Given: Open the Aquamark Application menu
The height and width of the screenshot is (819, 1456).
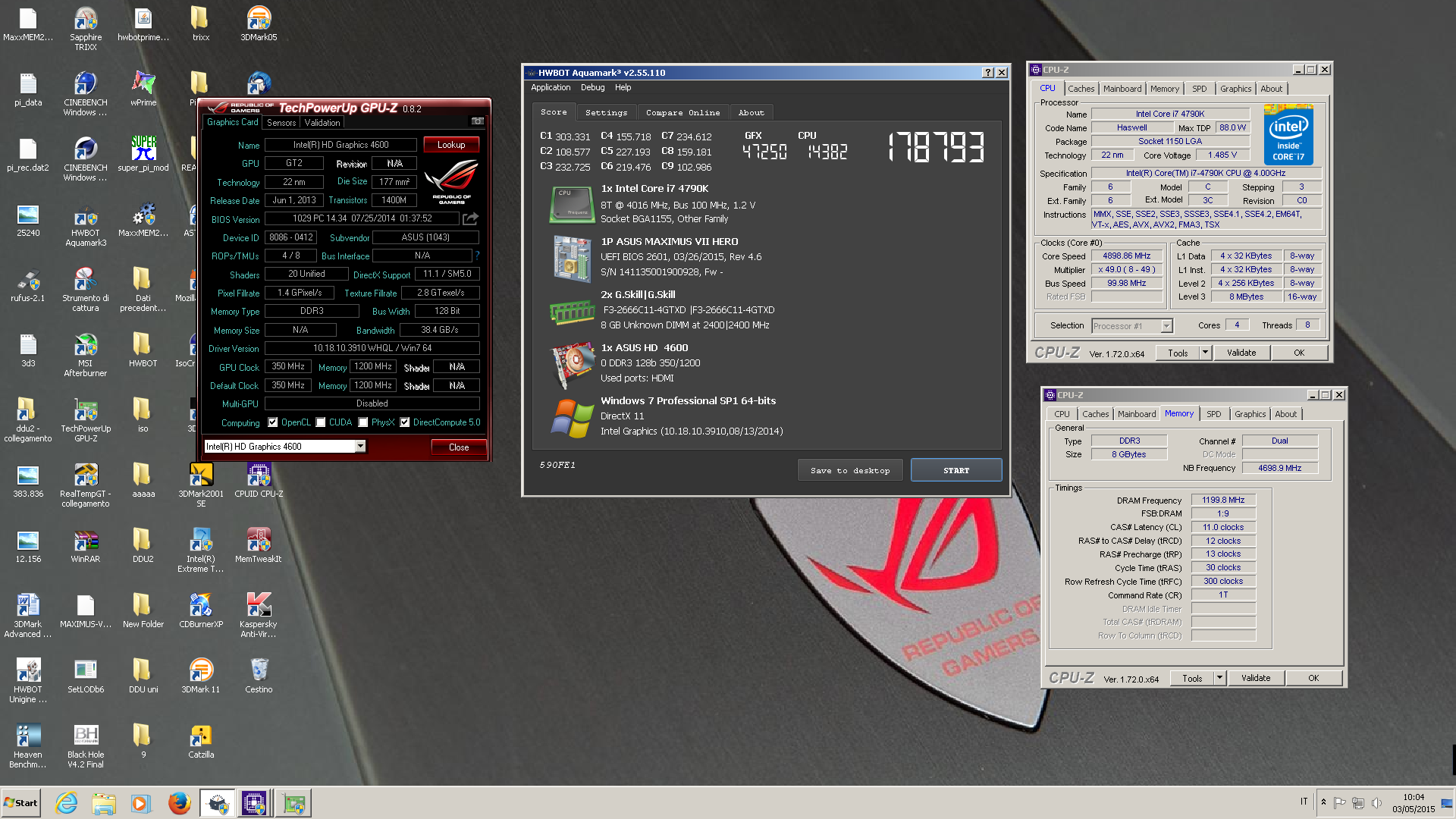Looking at the screenshot, I should click(551, 88).
